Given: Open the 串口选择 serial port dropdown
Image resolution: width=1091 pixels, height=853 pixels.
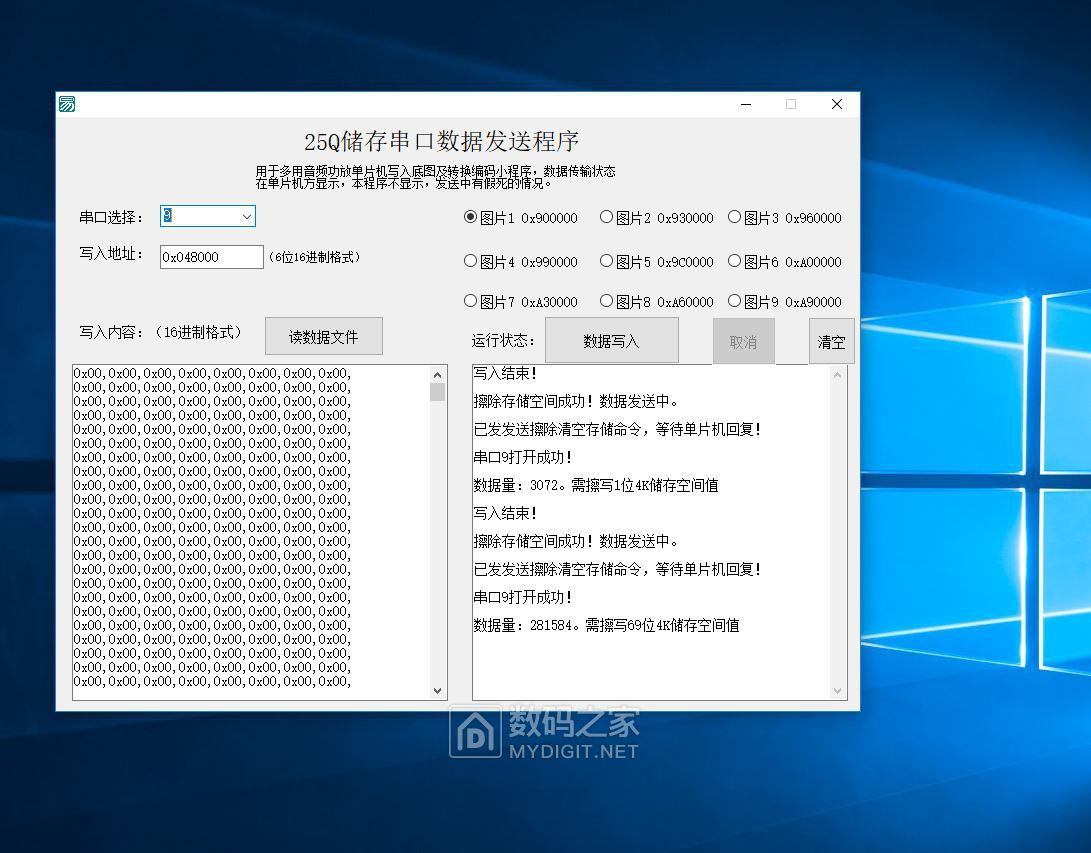Looking at the screenshot, I should 246,216.
